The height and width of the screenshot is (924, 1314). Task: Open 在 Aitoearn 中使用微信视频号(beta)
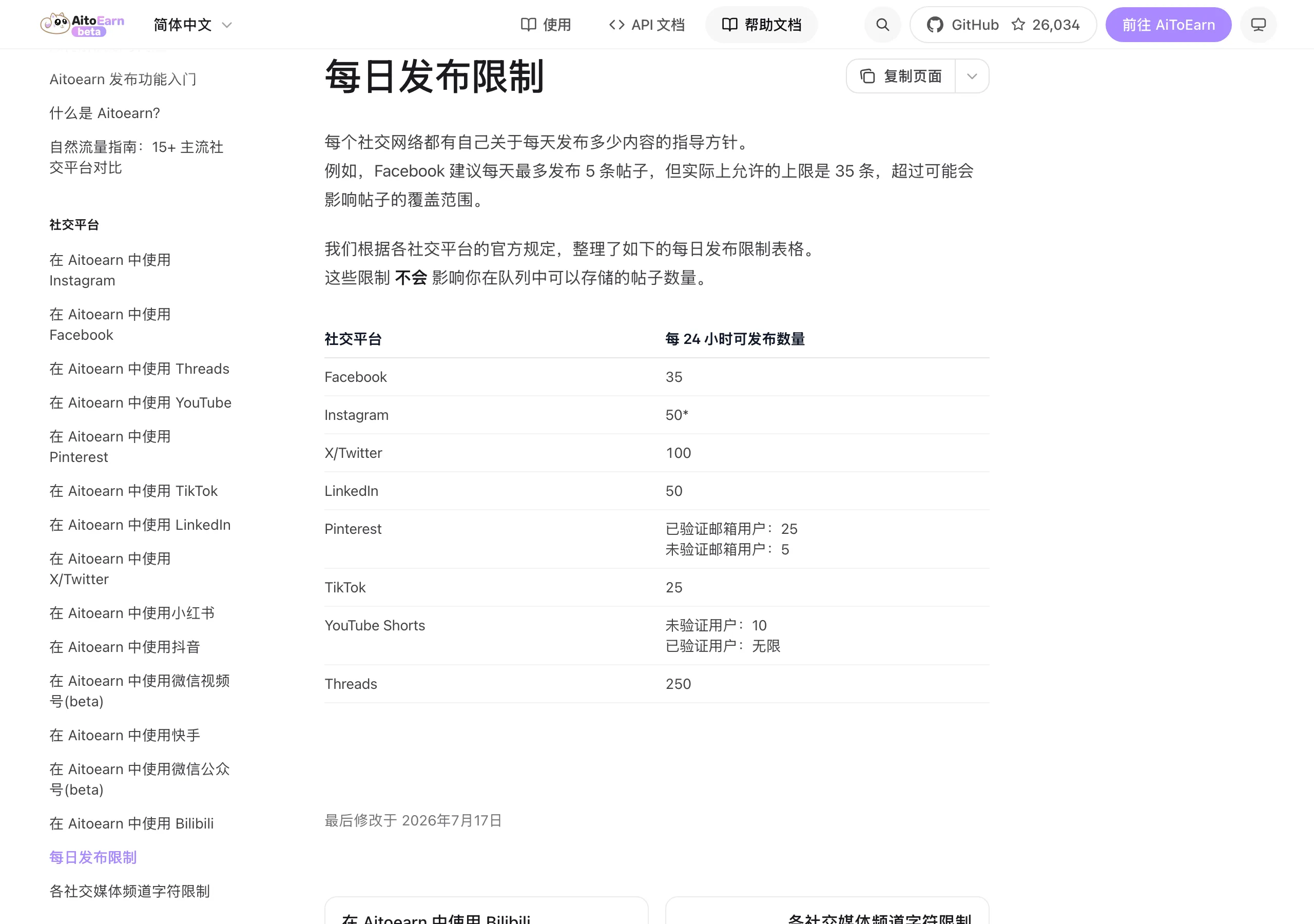(139, 690)
